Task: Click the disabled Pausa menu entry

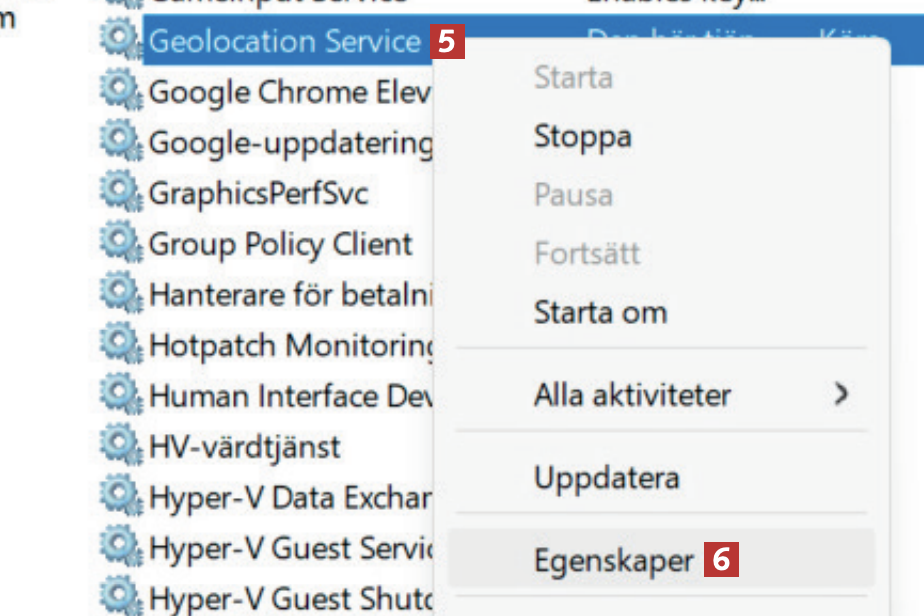Action: pos(573,194)
